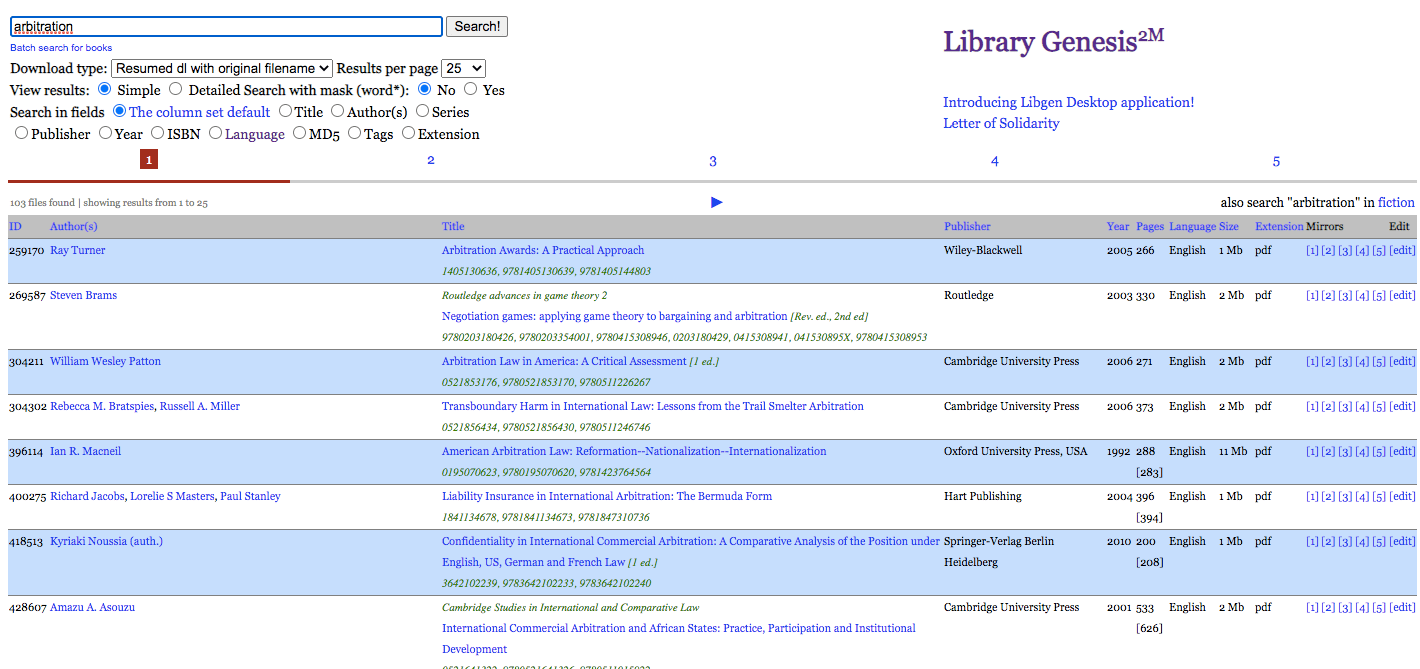Open Transboundary Harm in International Law title

[x=653, y=406]
